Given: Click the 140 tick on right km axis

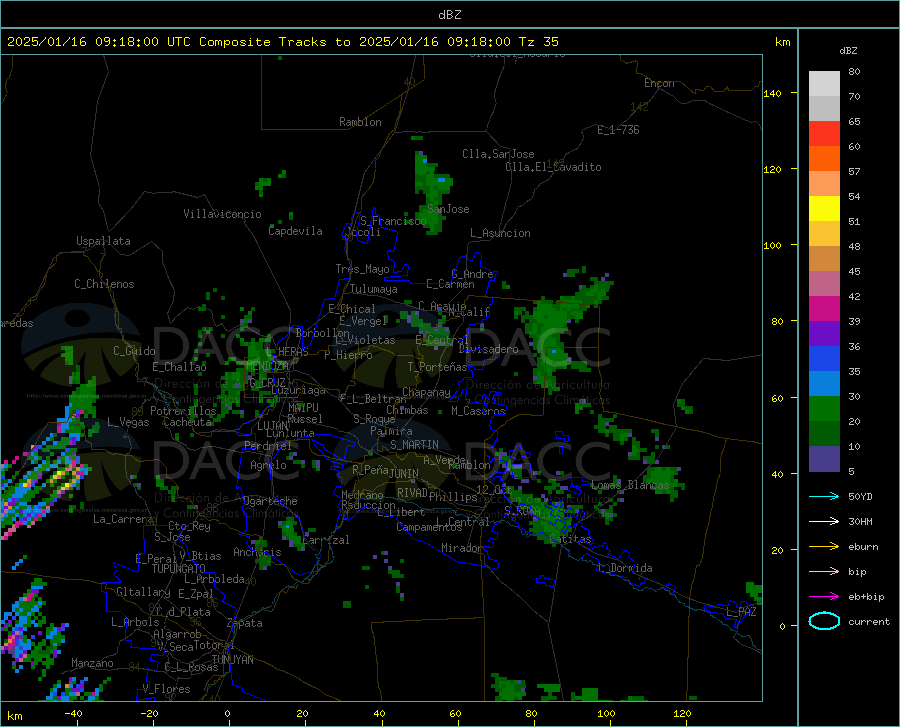Looking at the screenshot, I should coord(772,93).
